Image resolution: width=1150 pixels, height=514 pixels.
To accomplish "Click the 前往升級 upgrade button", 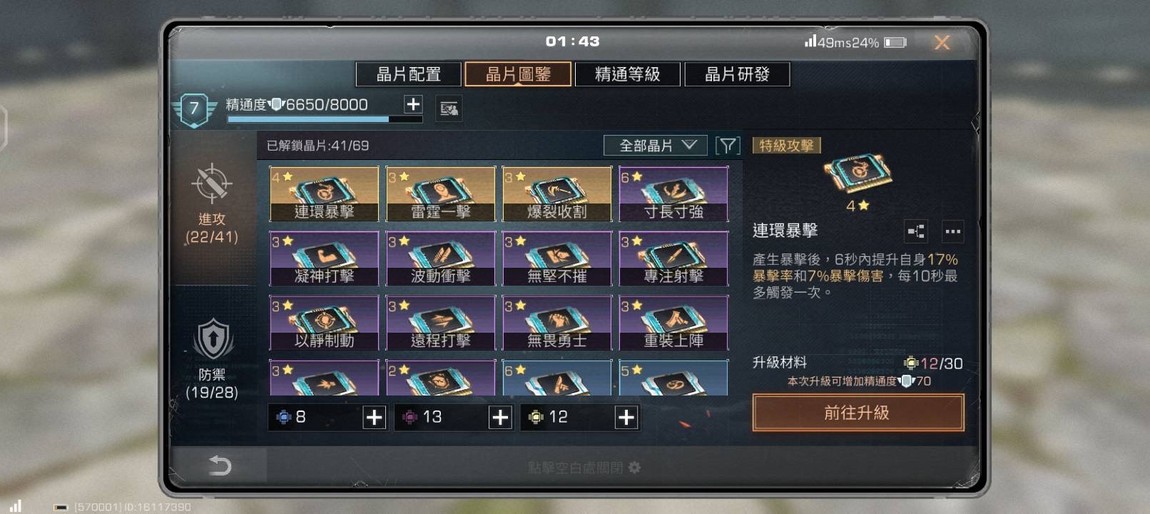I will pyautogui.click(x=858, y=413).
